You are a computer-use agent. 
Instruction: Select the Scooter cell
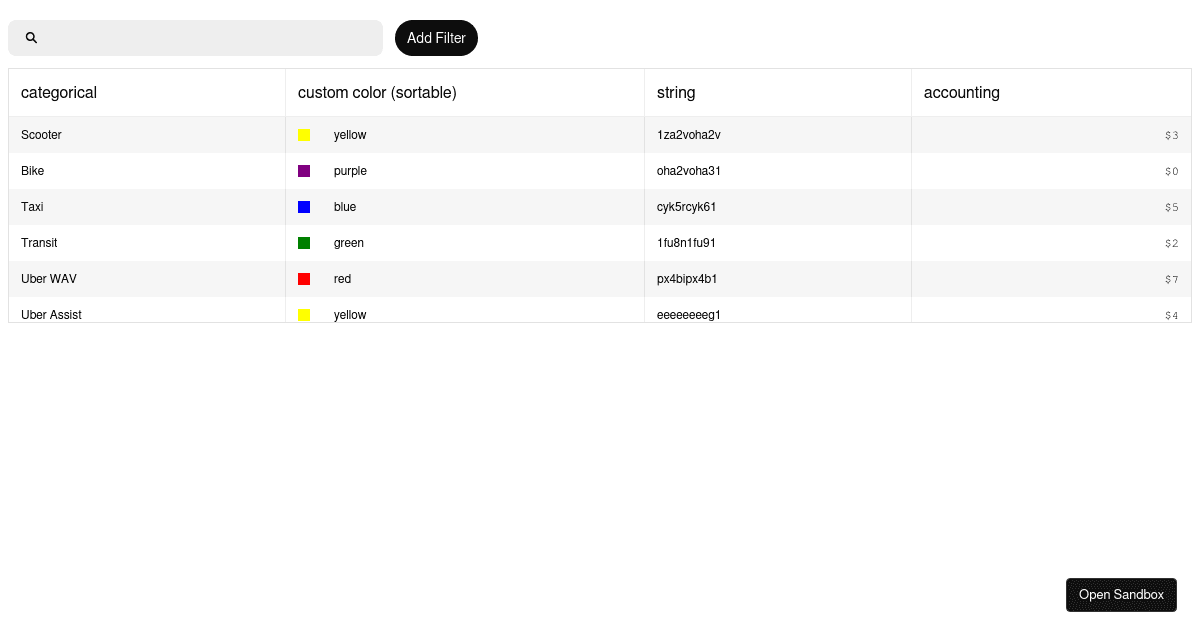pyautogui.click(x=41, y=135)
